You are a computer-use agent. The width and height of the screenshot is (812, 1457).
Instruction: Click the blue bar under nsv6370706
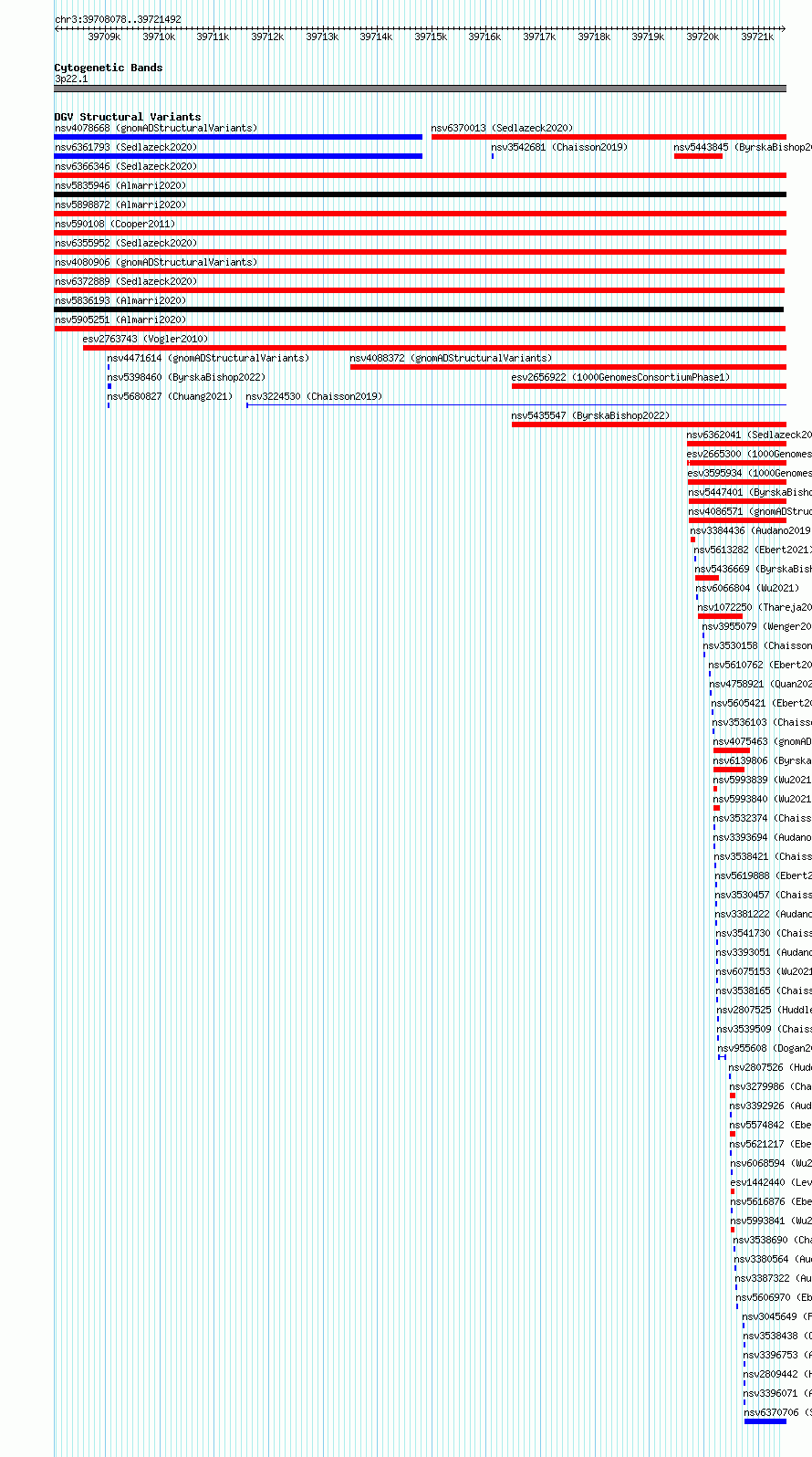[x=765, y=1421]
